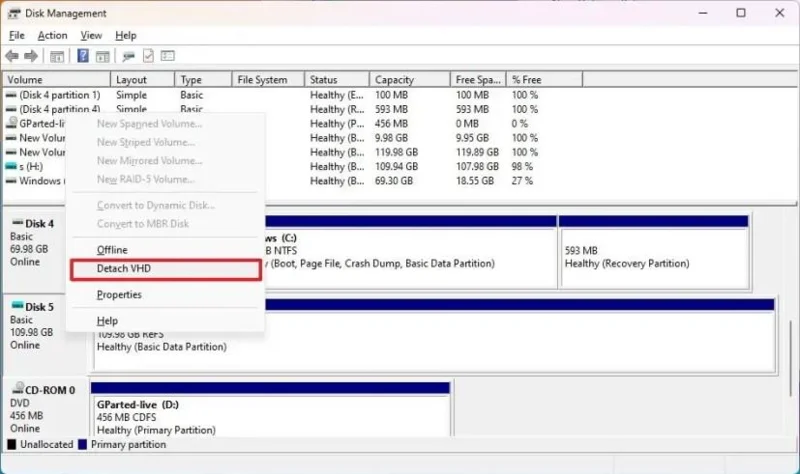Click the CD-ROM 0 disc icon

coord(18,388)
